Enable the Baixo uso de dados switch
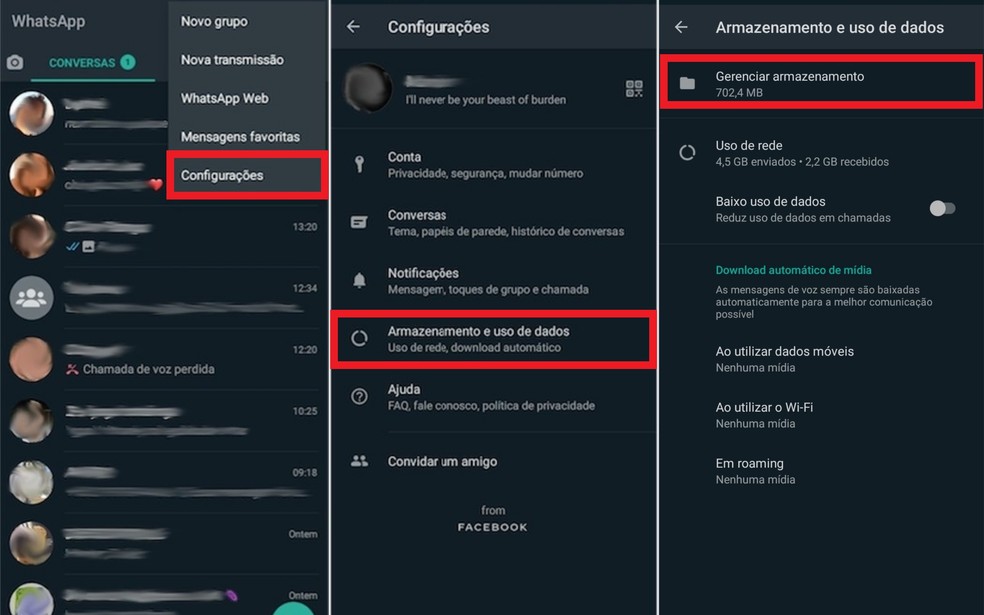This screenshot has height=615, width=984. click(x=942, y=208)
